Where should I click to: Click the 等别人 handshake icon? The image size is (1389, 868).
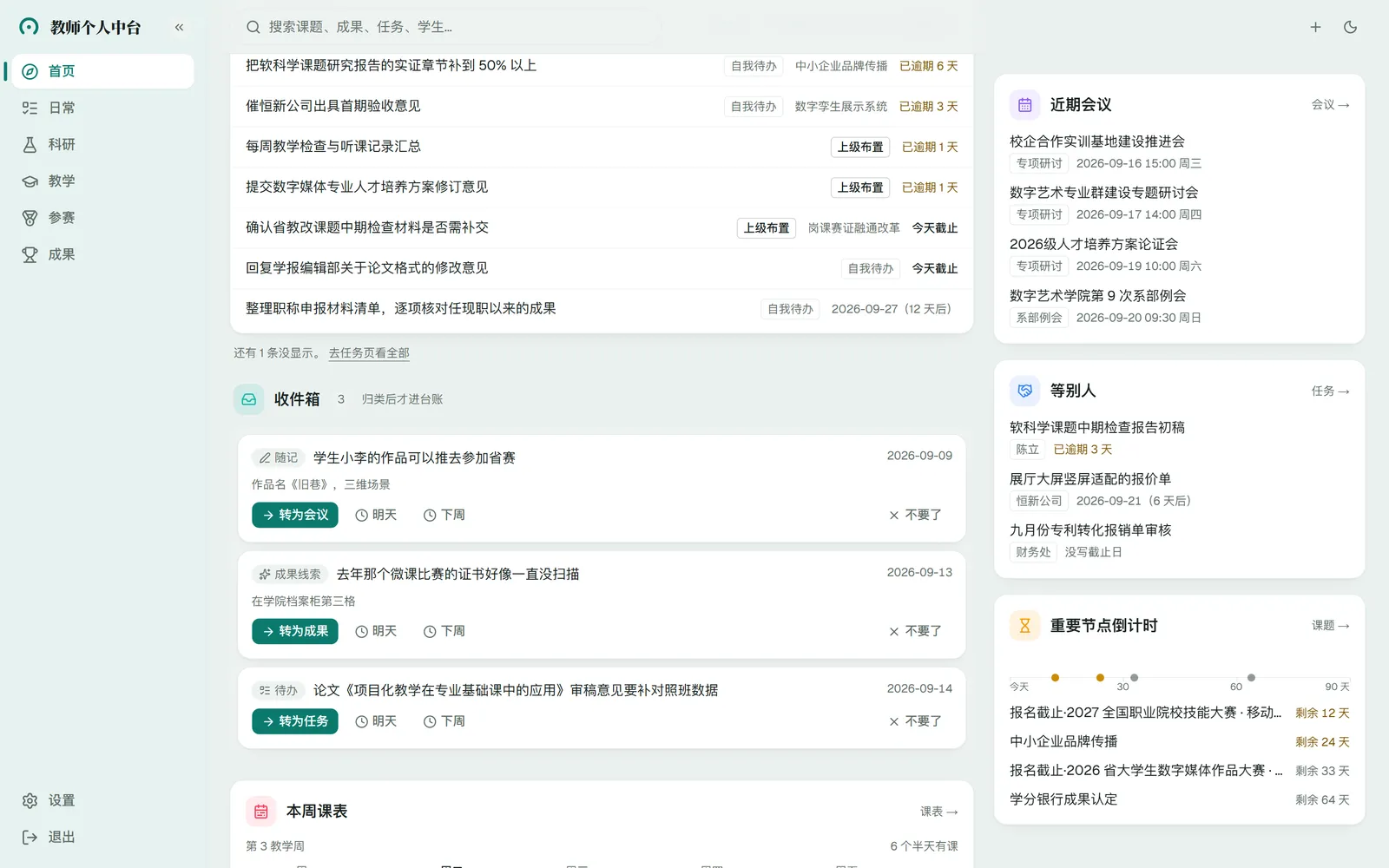coord(1024,391)
